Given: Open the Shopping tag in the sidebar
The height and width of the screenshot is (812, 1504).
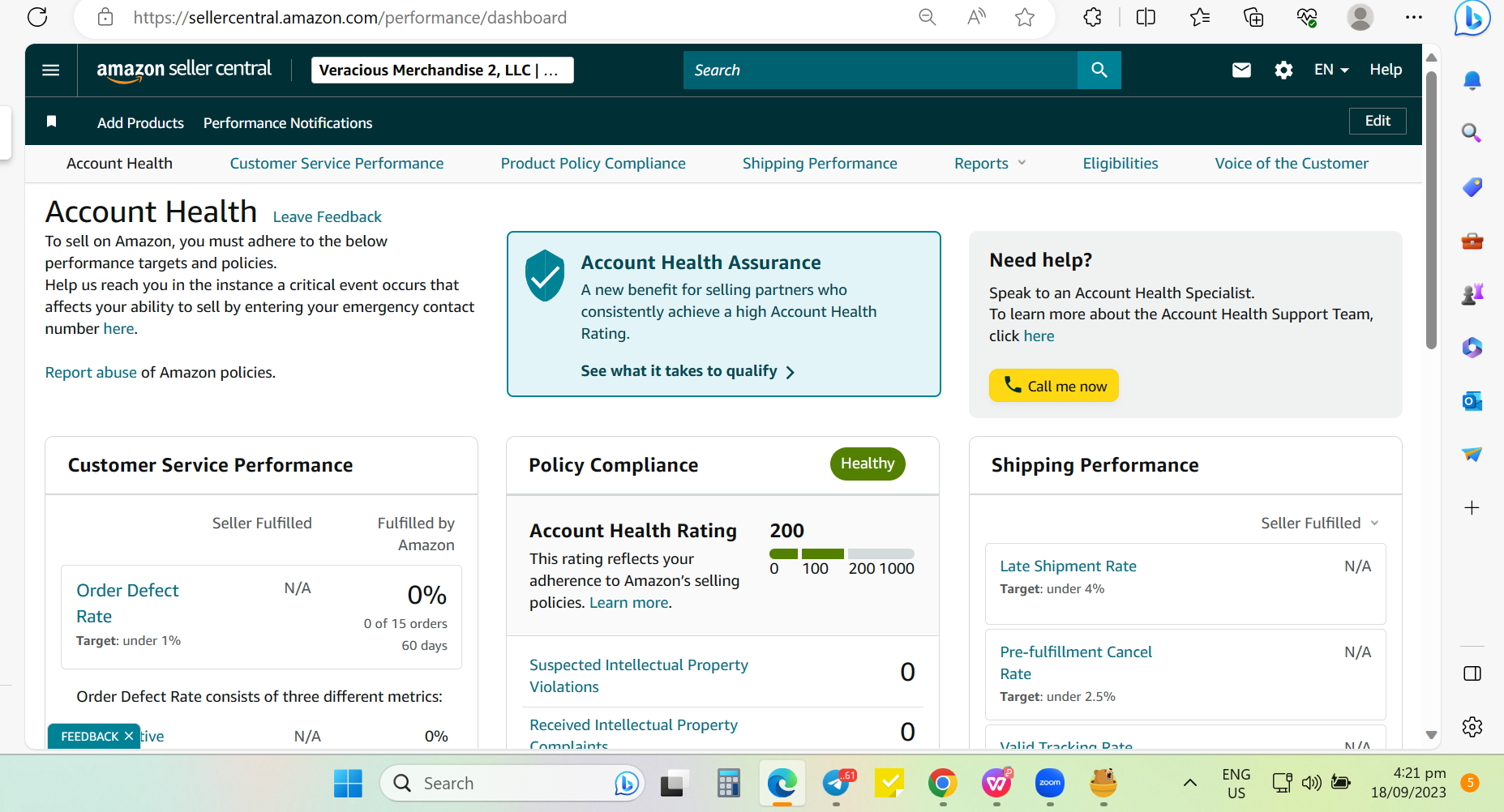Looking at the screenshot, I should pos(1472,187).
